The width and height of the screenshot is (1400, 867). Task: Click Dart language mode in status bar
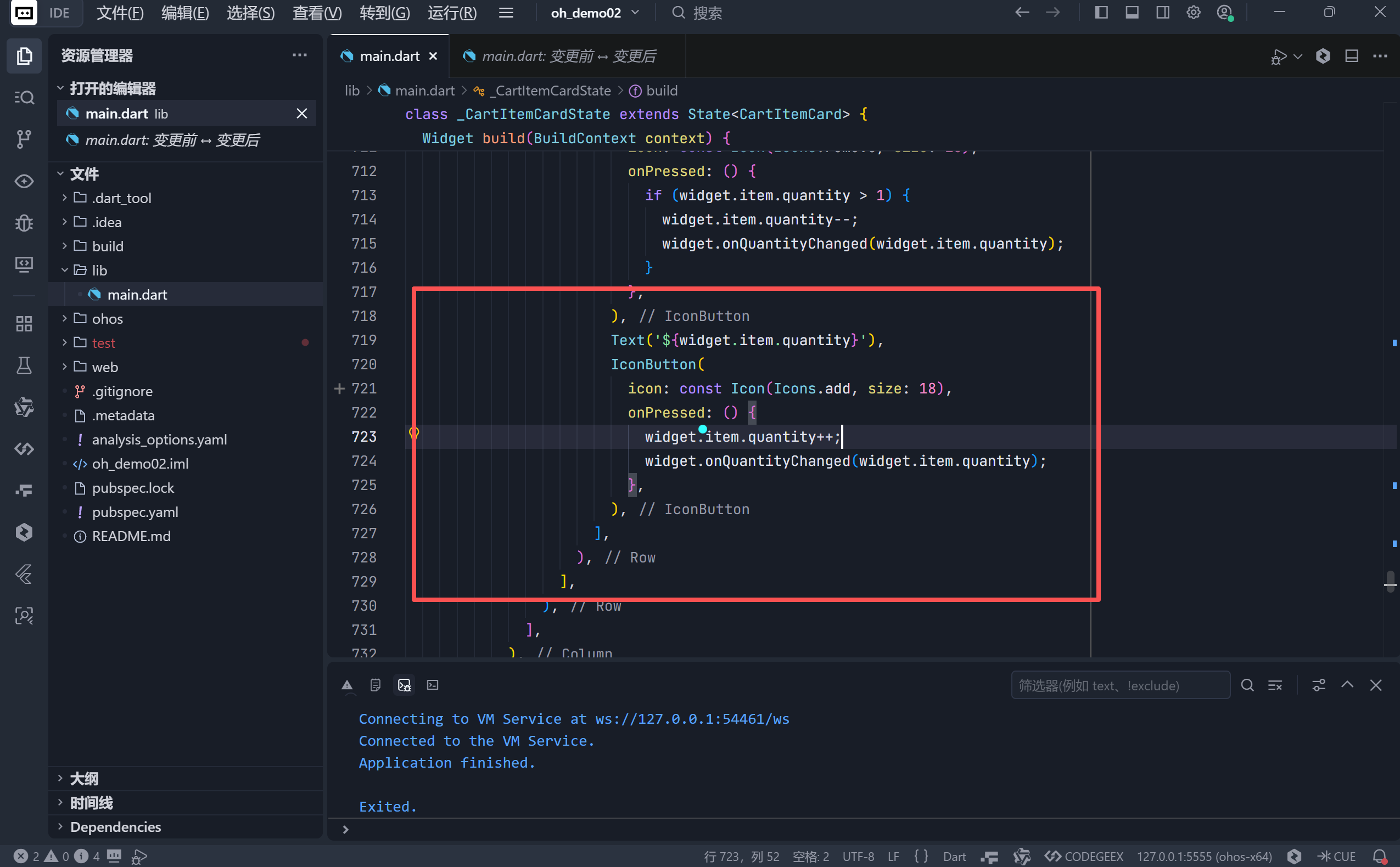pos(954,856)
